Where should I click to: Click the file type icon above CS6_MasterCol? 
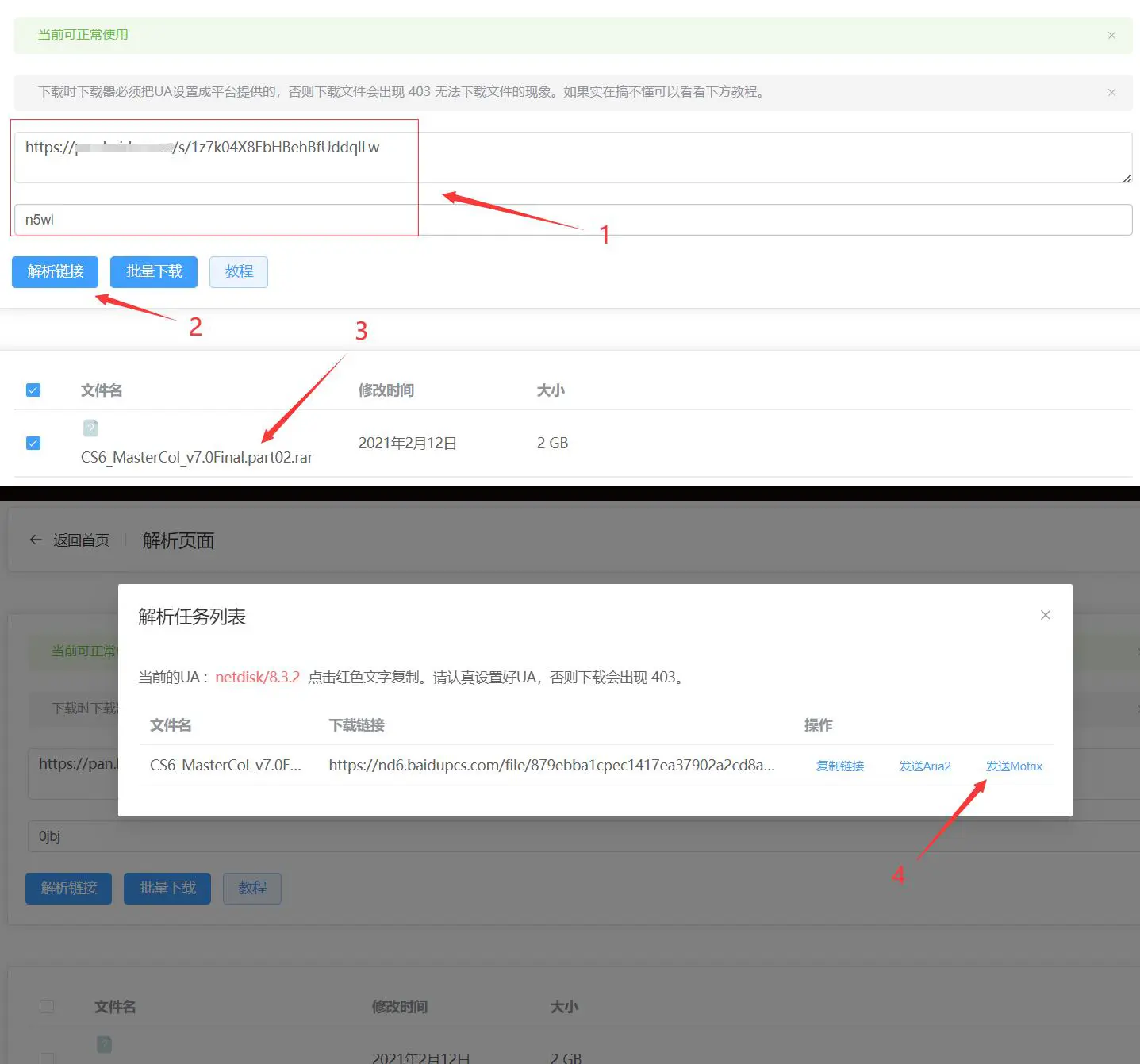pyautogui.click(x=90, y=428)
